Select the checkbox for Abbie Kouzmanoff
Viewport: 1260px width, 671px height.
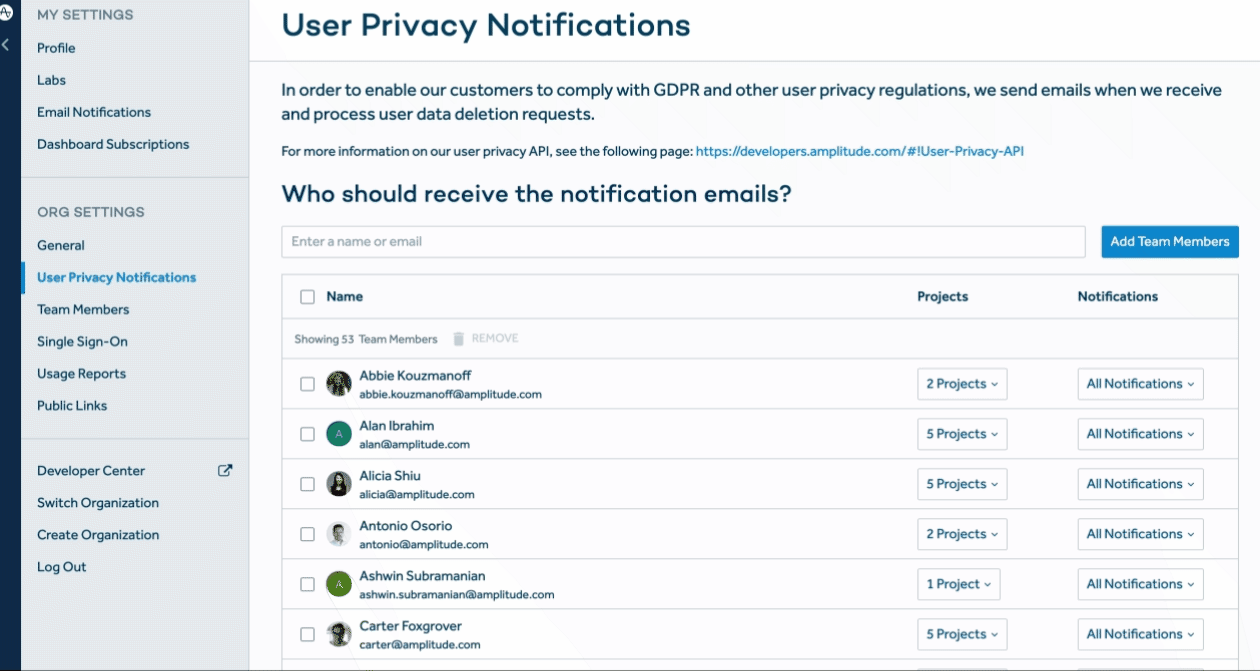(x=308, y=383)
